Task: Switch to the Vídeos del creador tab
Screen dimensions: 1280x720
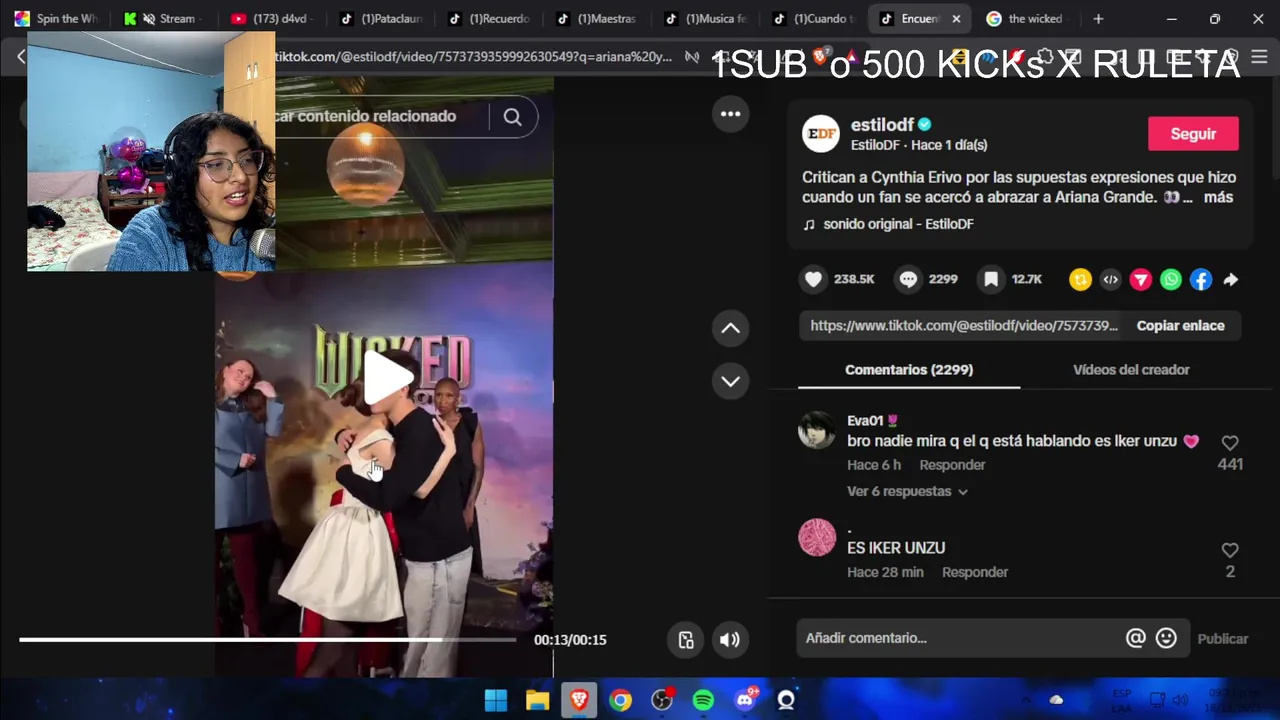Action: tap(1131, 370)
